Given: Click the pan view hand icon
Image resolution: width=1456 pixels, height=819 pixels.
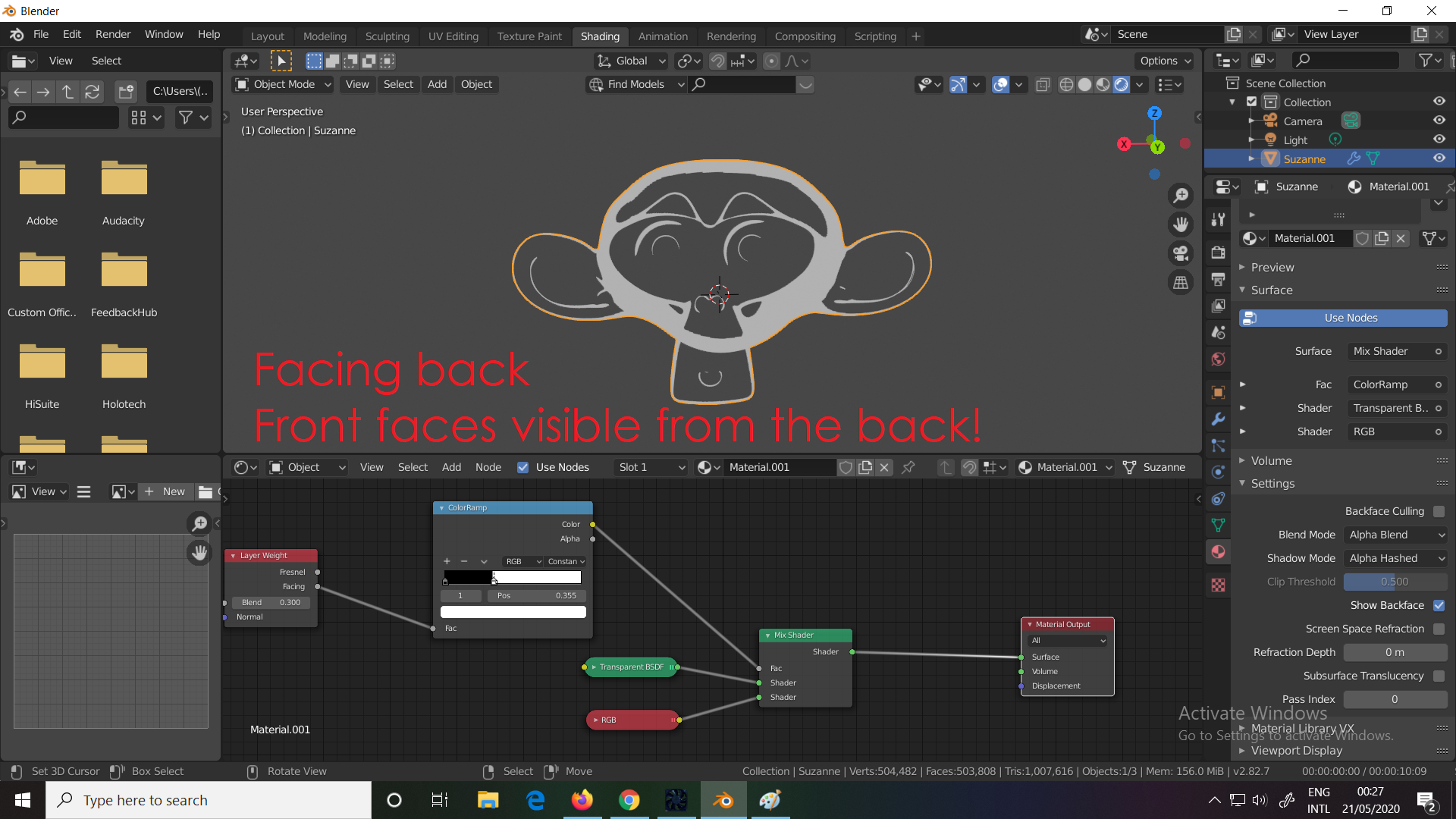Looking at the screenshot, I should click(1181, 224).
